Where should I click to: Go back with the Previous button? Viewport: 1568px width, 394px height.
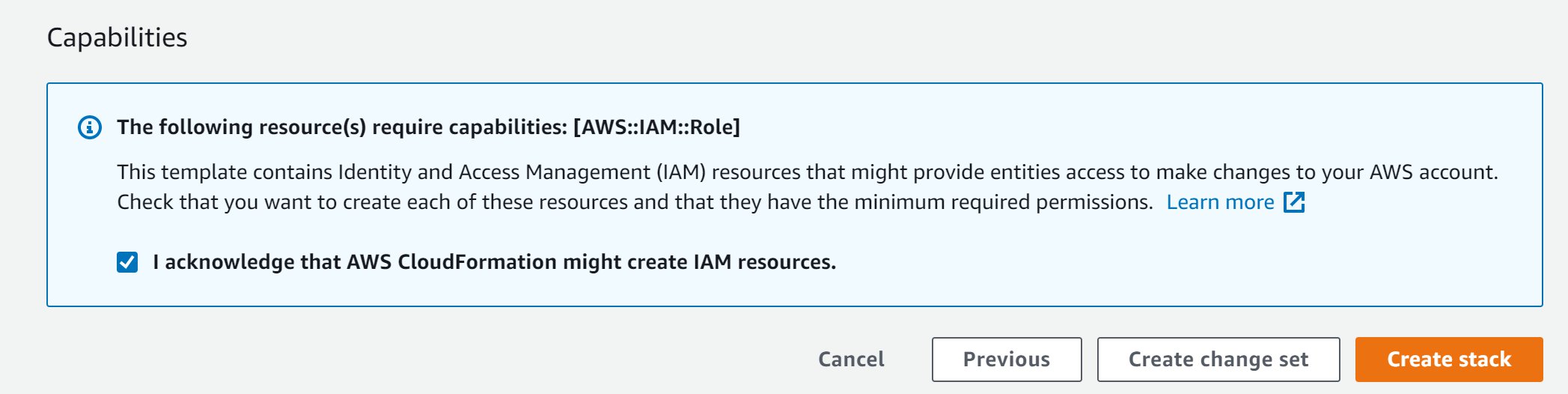1006,360
